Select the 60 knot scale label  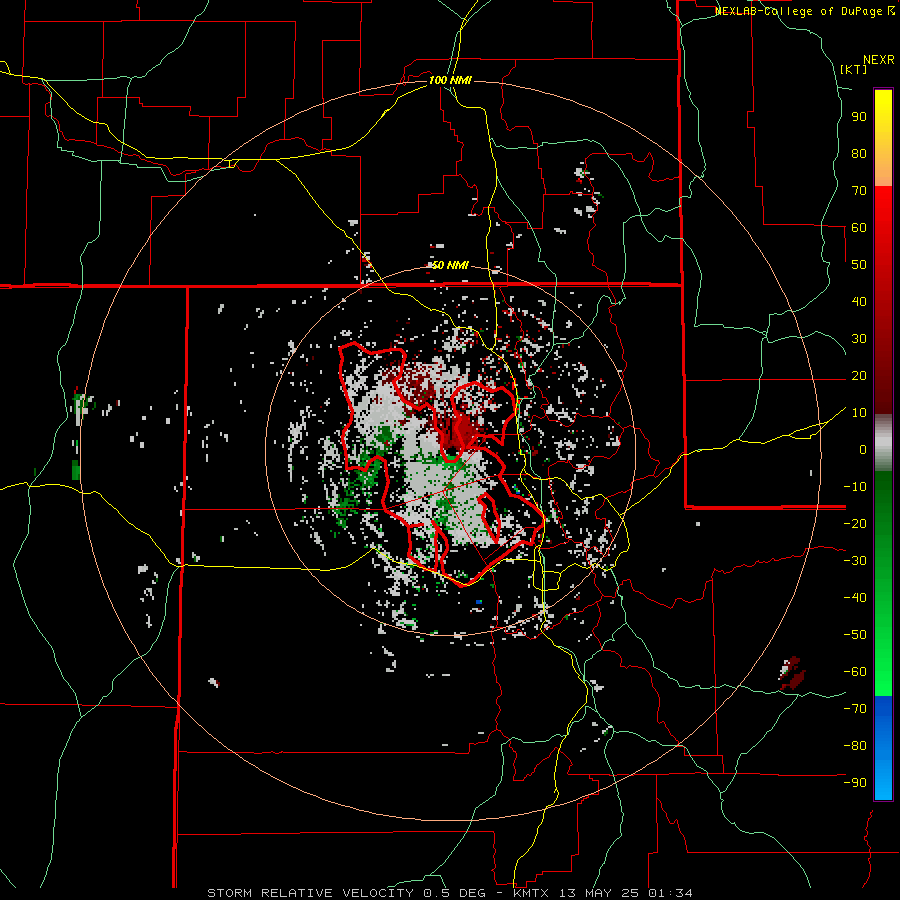click(x=859, y=227)
